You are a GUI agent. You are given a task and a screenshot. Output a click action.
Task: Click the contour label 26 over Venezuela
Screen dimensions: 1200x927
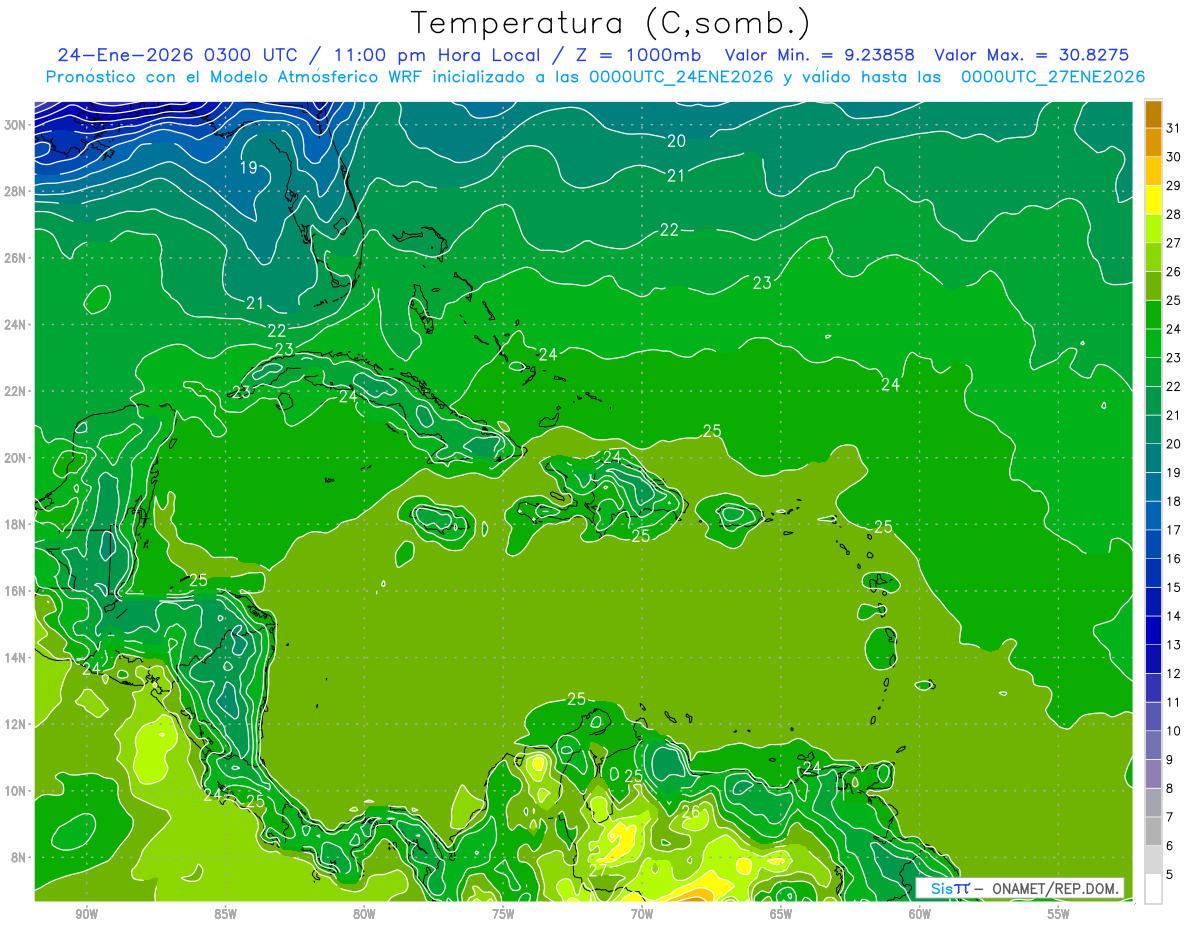pos(691,812)
